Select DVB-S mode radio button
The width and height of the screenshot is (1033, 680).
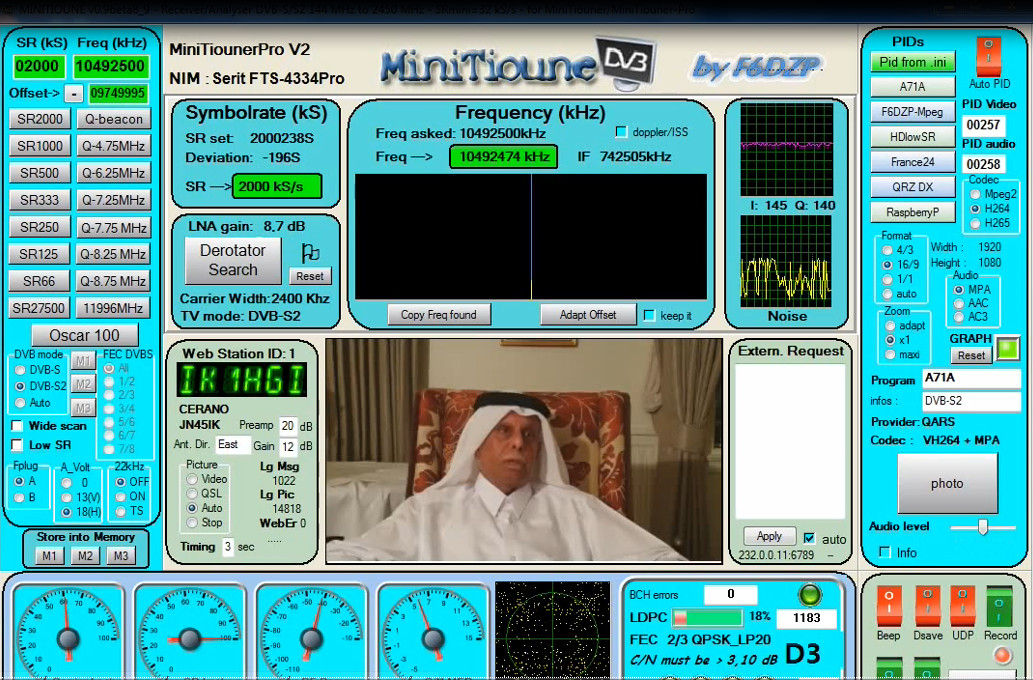[x=20, y=370]
